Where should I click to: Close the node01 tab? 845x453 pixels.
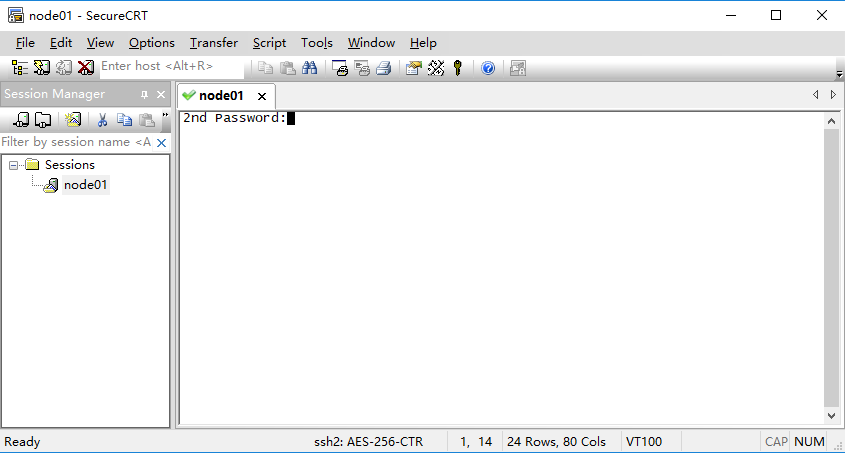click(262, 96)
